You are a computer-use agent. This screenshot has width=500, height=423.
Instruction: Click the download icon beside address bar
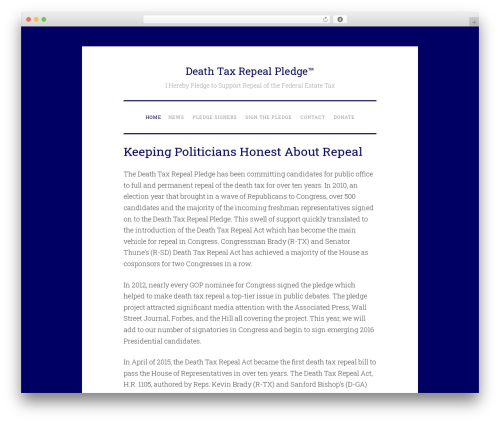340,19
